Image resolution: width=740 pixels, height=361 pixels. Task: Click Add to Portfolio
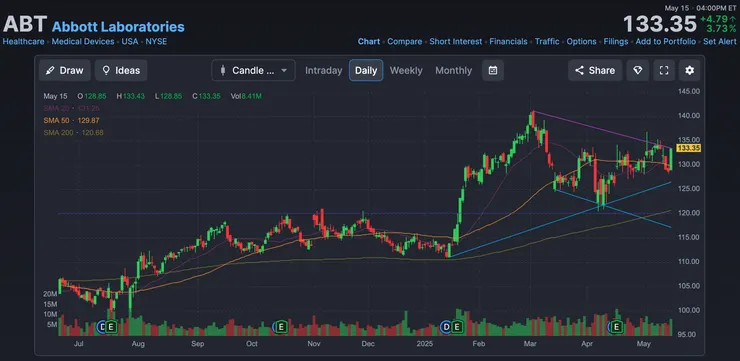point(665,42)
